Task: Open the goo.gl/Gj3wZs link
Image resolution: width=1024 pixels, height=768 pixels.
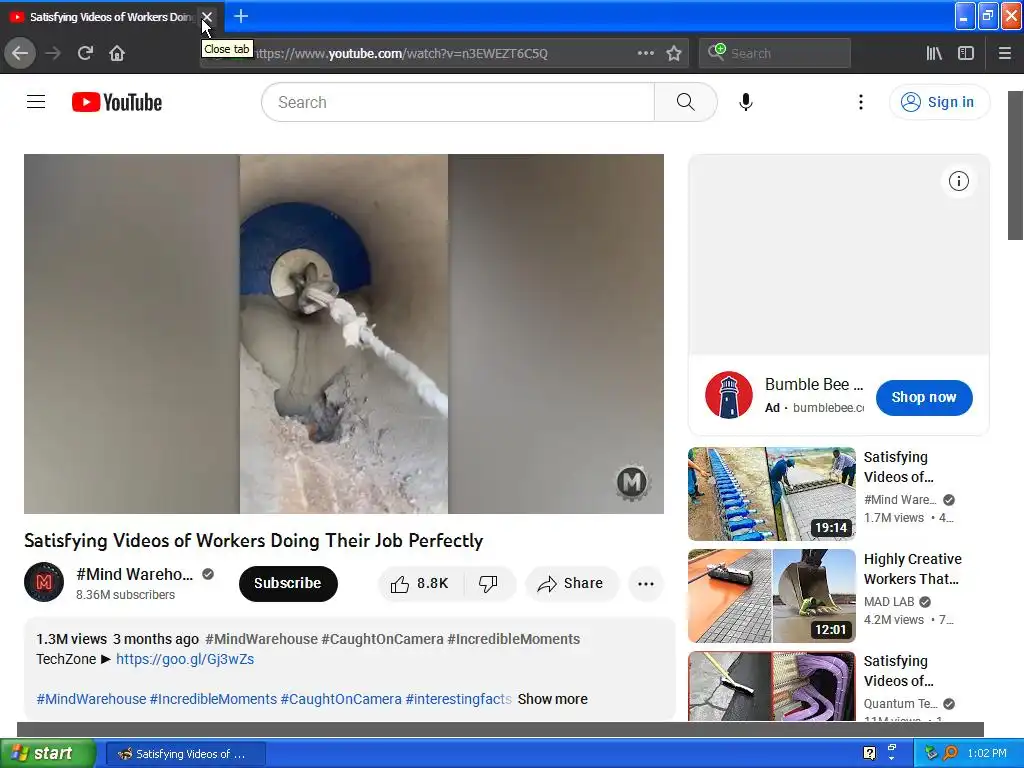Action: click(x=185, y=659)
